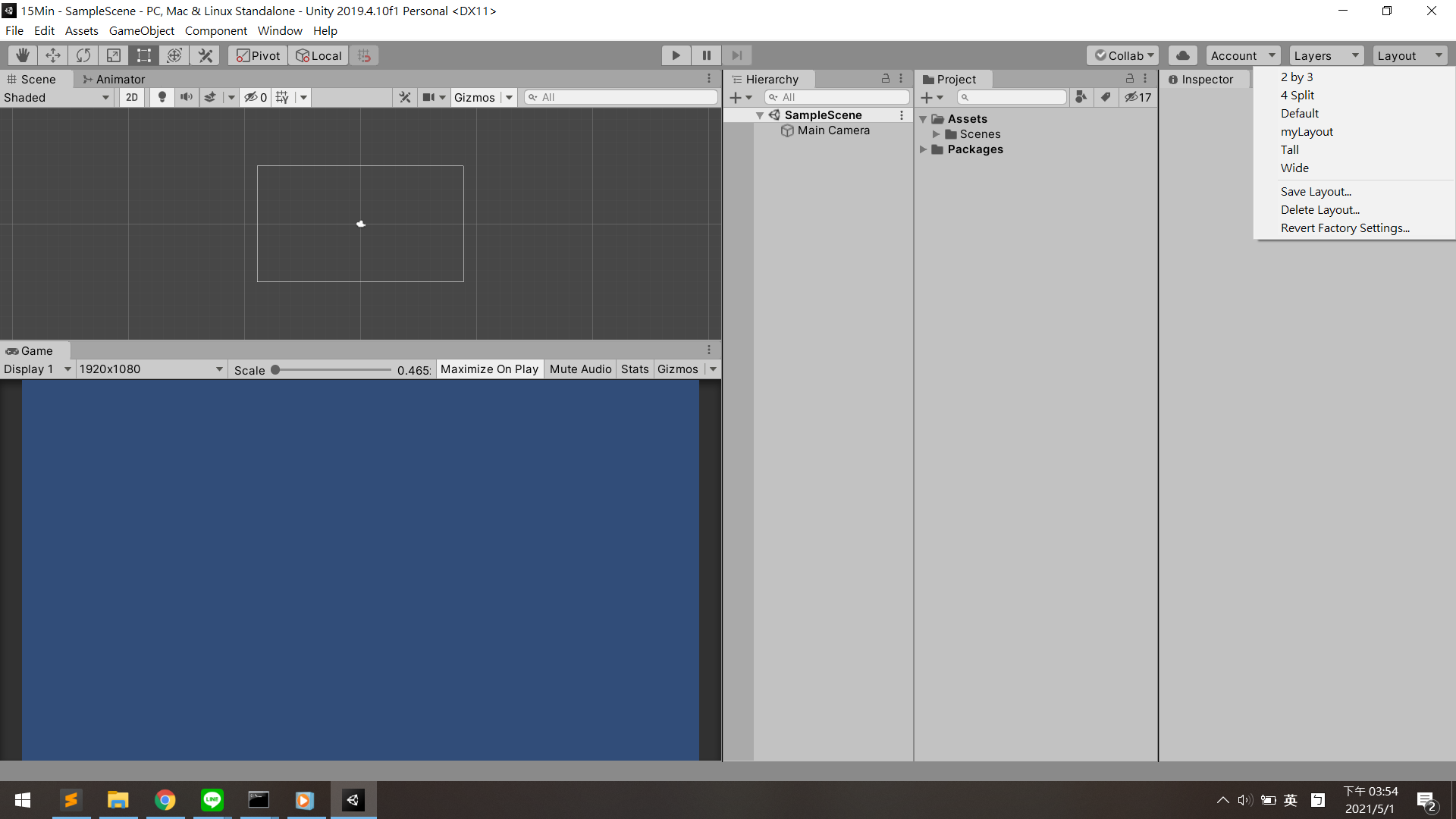Select the Hand tool in toolbar
The height and width of the screenshot is (819, 1456).
(23, 55)
